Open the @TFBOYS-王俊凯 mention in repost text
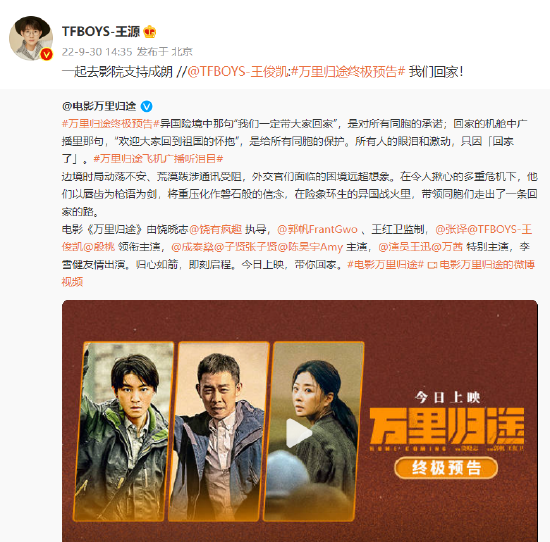Viewport: 550px width, 542px height. click(238, 72)
